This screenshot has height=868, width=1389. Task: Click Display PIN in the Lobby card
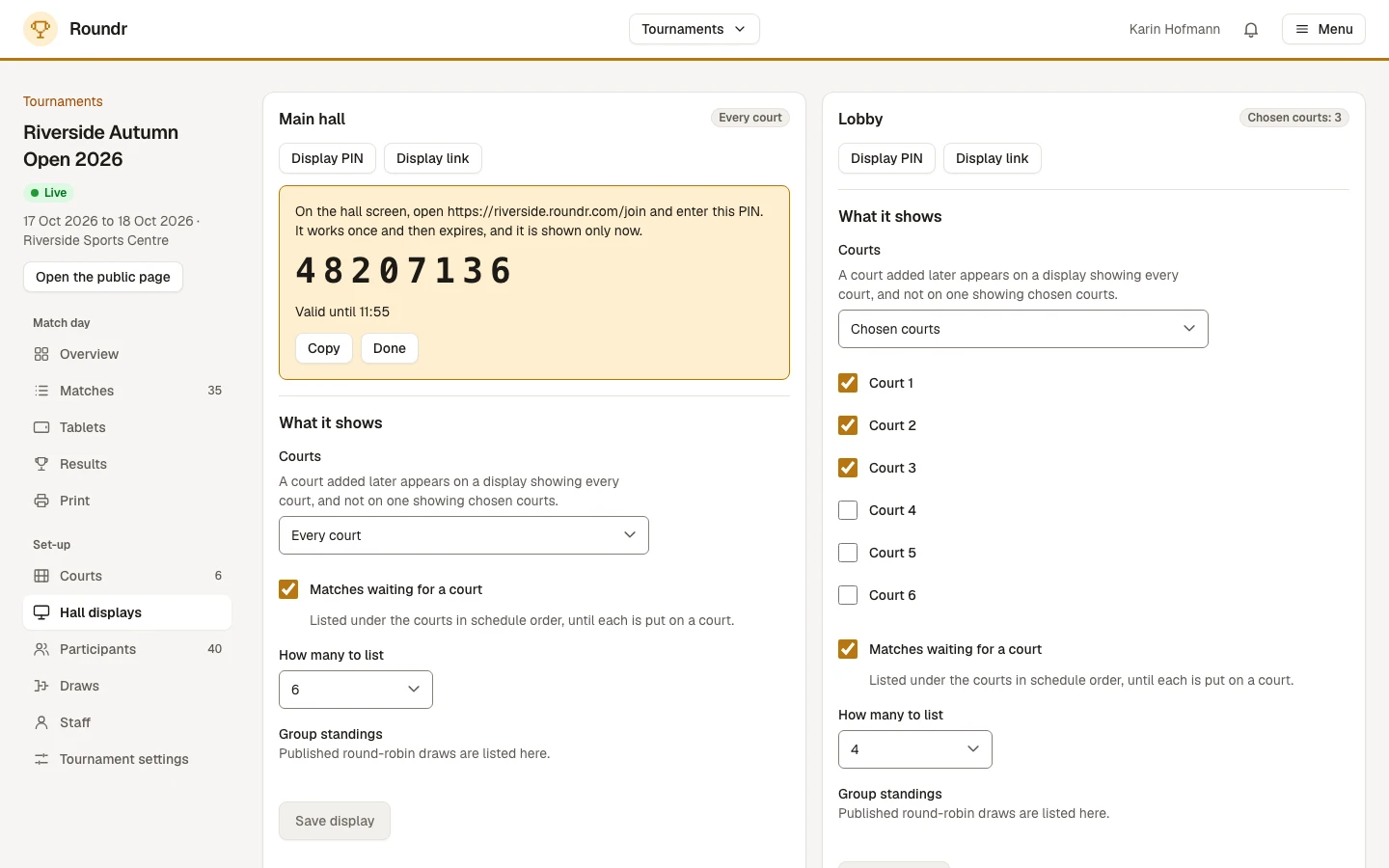(886, 158)
